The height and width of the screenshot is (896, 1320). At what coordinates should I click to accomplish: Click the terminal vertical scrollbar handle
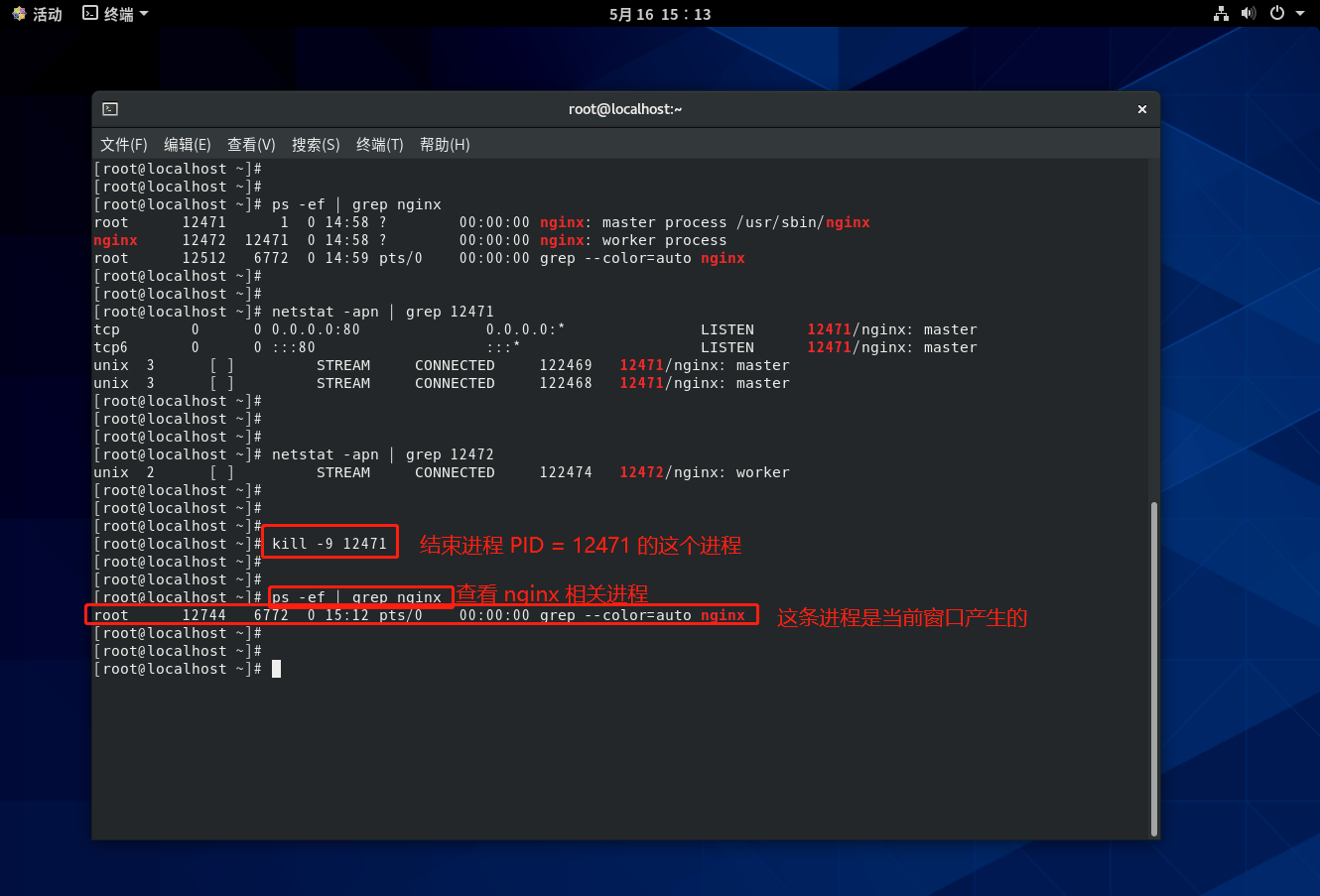pos(1153,668)
